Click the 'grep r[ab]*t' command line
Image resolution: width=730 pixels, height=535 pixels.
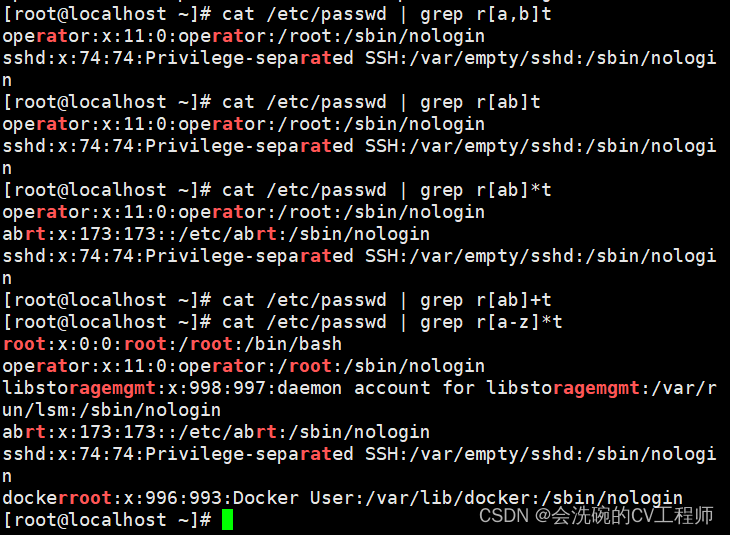pyautogui.click(x=277, y=190)
